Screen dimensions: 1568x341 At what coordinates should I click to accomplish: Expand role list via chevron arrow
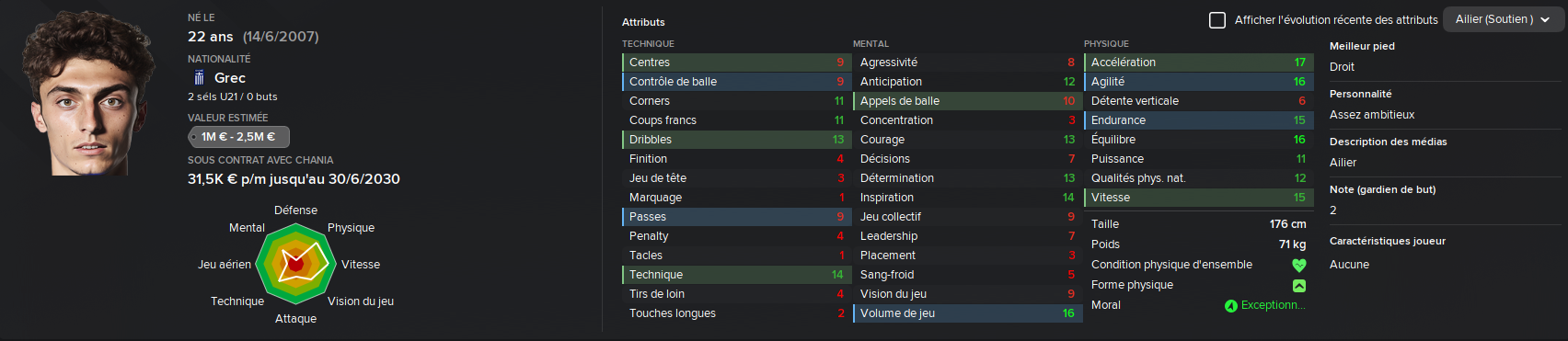coord(1545,19)
